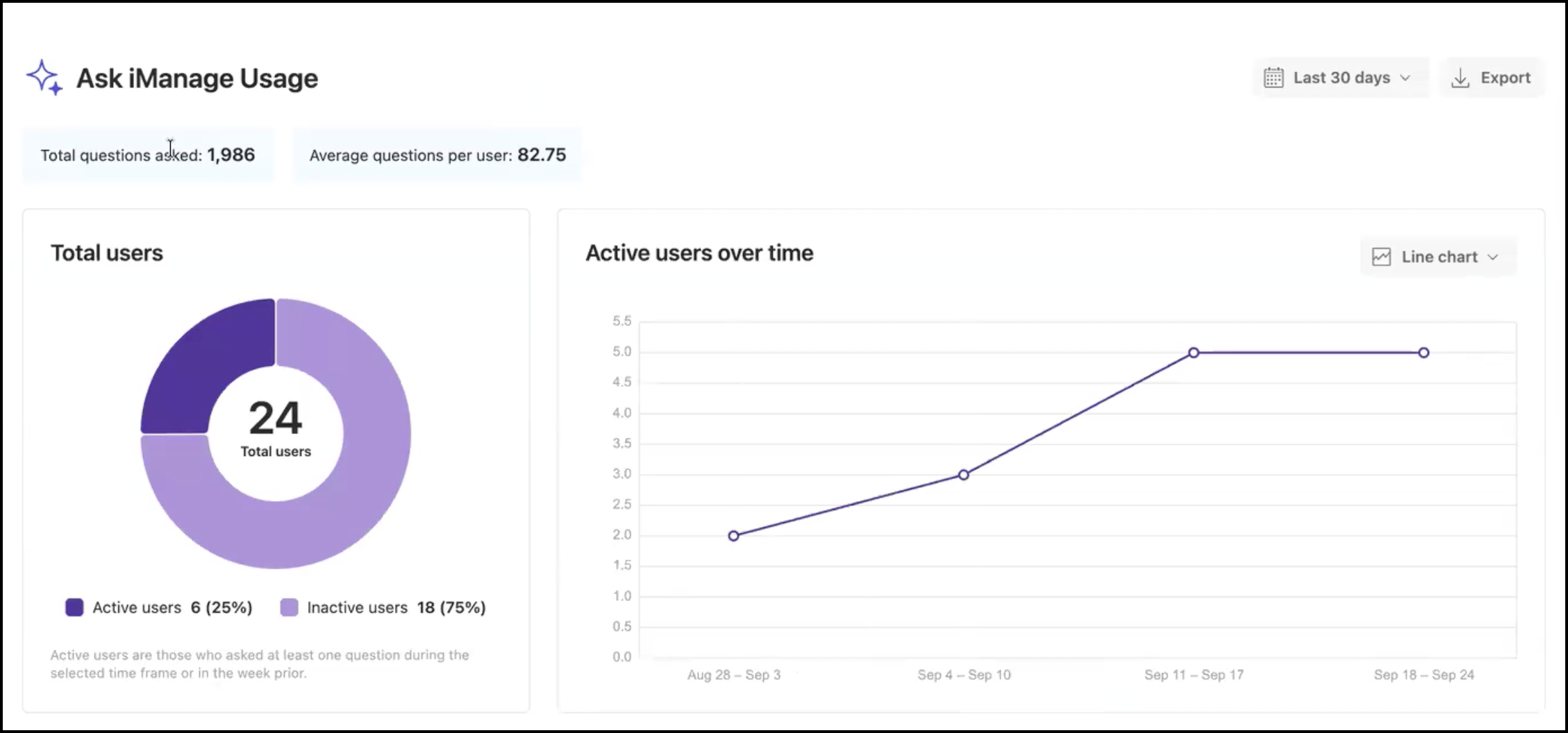Select the Sep 4 – Sep 10 data point
The image size is (1568, 733).
click(x=963, y=475)
